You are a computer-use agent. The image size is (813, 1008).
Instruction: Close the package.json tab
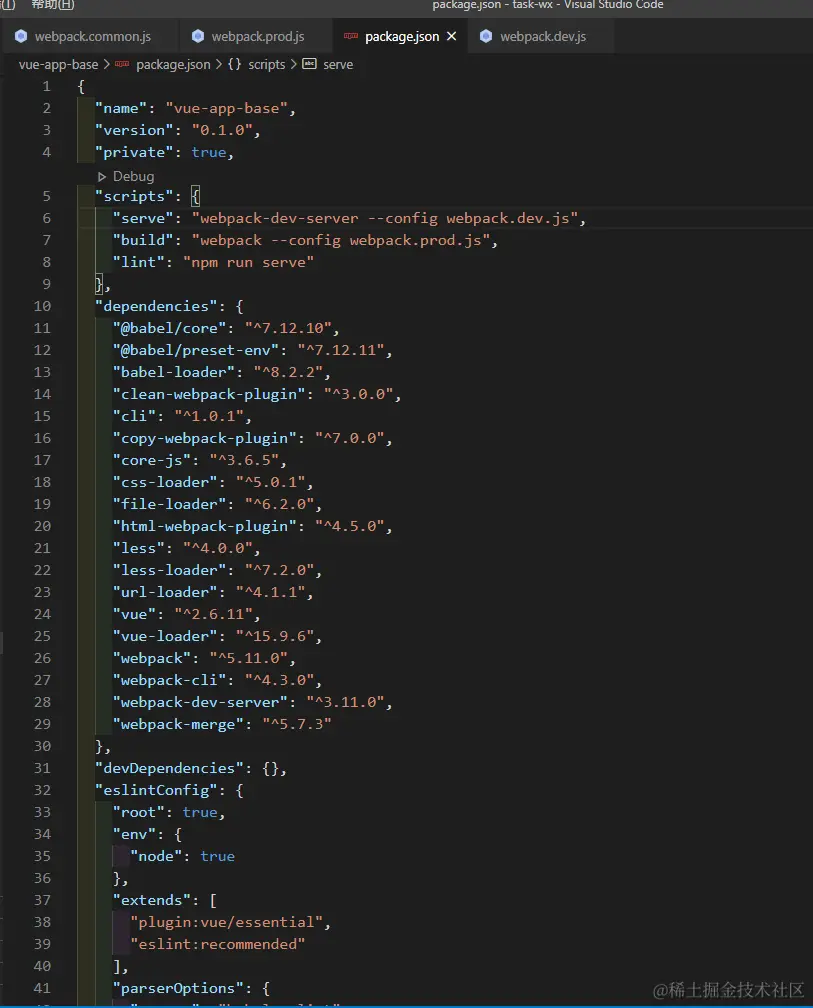pos(452,37)
